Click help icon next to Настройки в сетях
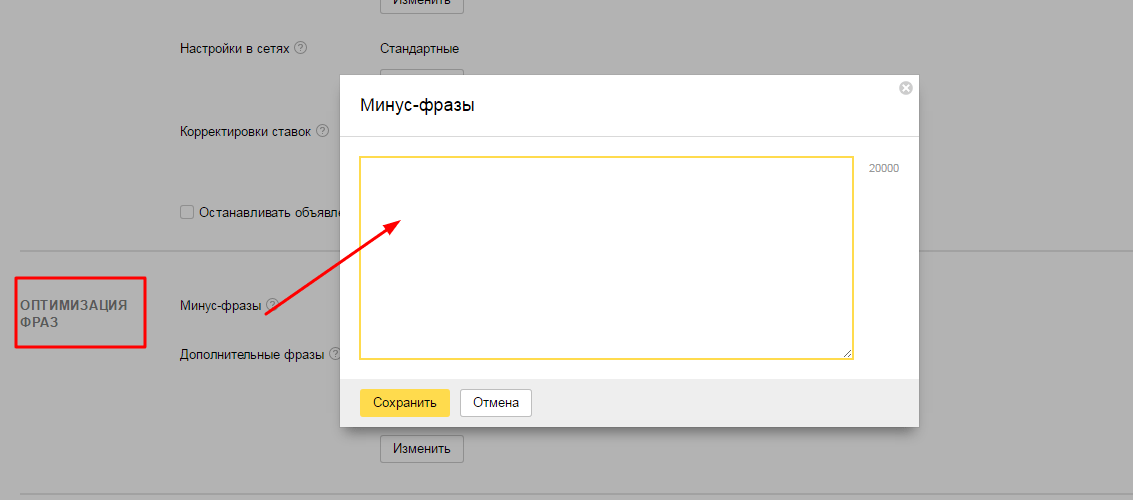 pyautogui.click(x=301, y=48)
